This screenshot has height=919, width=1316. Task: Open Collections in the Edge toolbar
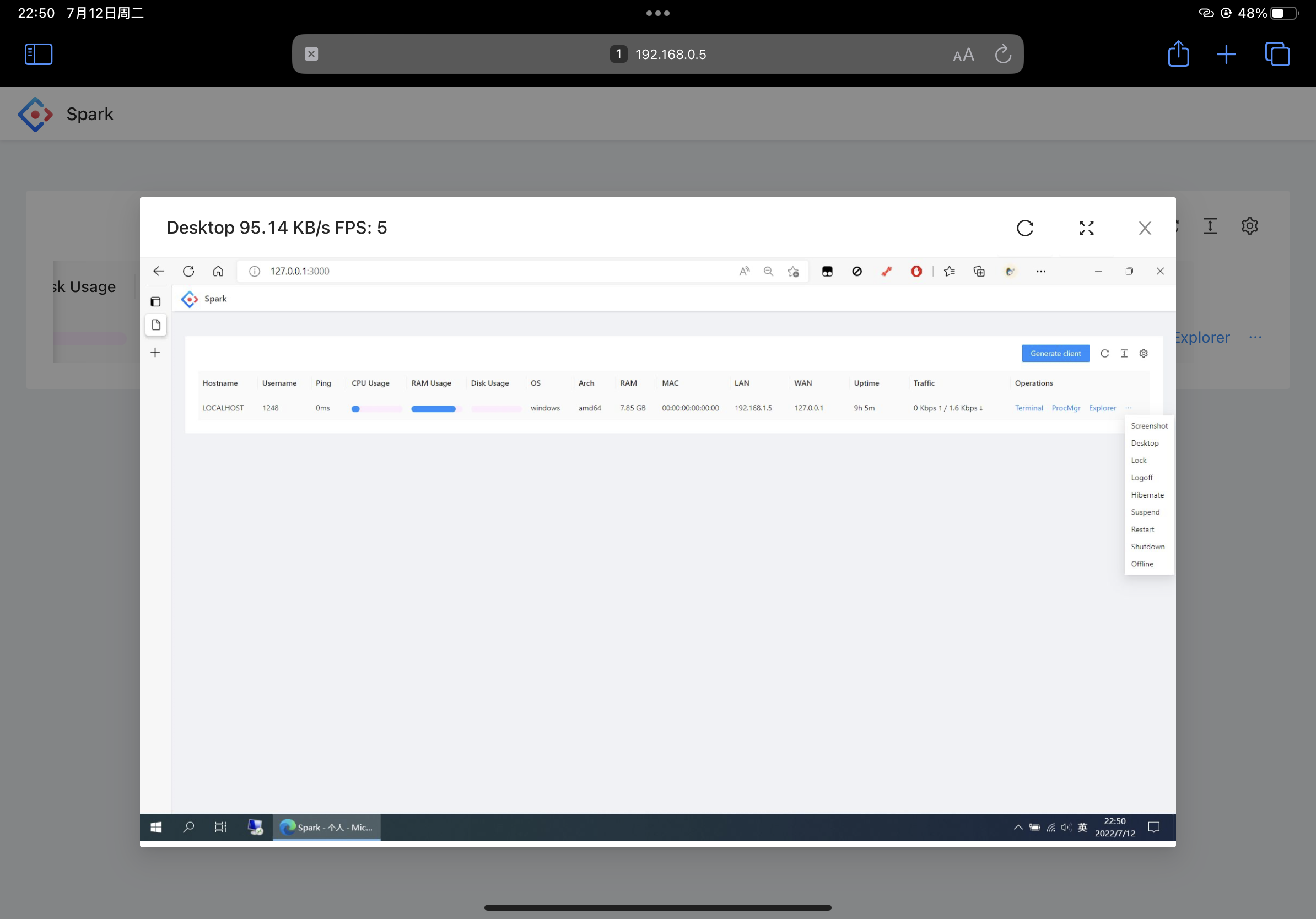point(979,271)
